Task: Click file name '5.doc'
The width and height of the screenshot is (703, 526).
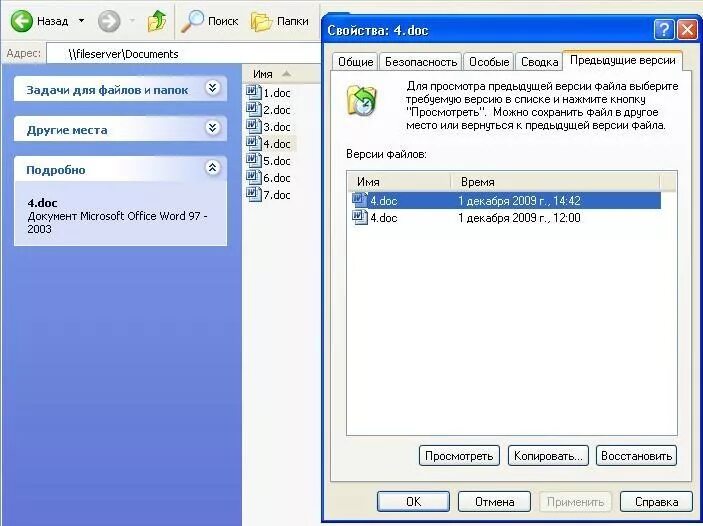Action: (277, 161)
